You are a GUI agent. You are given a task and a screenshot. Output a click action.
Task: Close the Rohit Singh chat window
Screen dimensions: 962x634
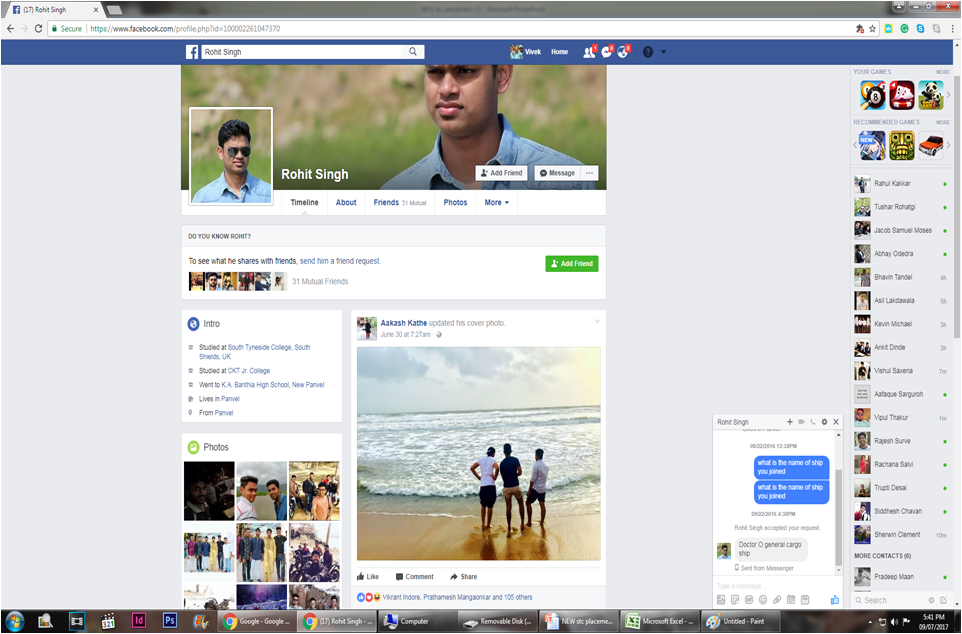coord(836,422)
